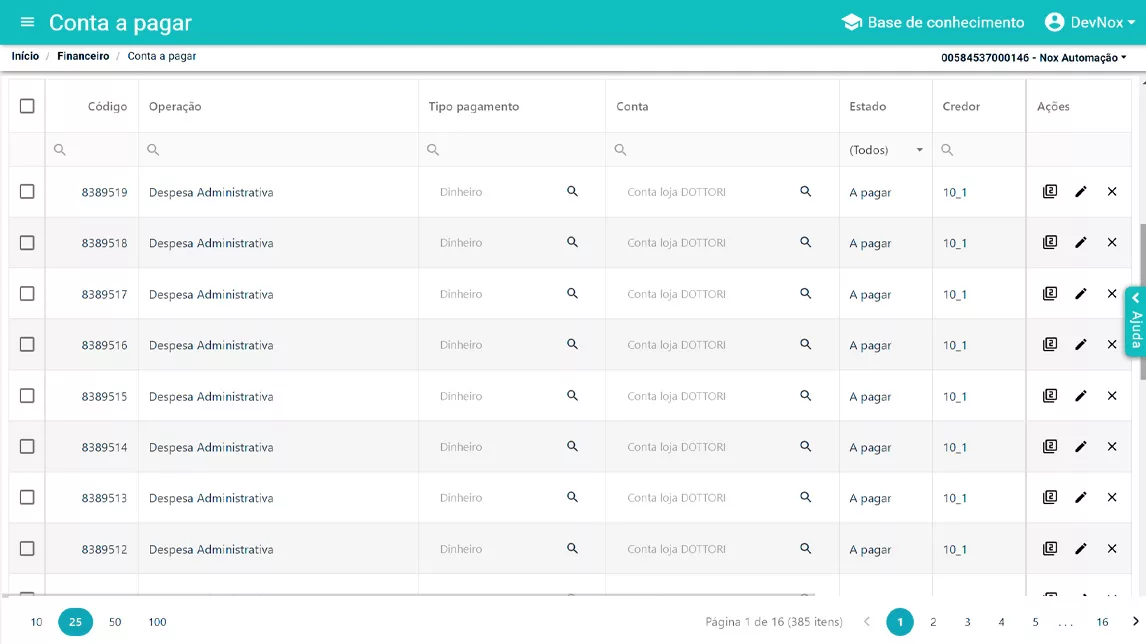Focus the Credor filter search field
This screenshot has height=644, width=1146.
tap(979, 150)
